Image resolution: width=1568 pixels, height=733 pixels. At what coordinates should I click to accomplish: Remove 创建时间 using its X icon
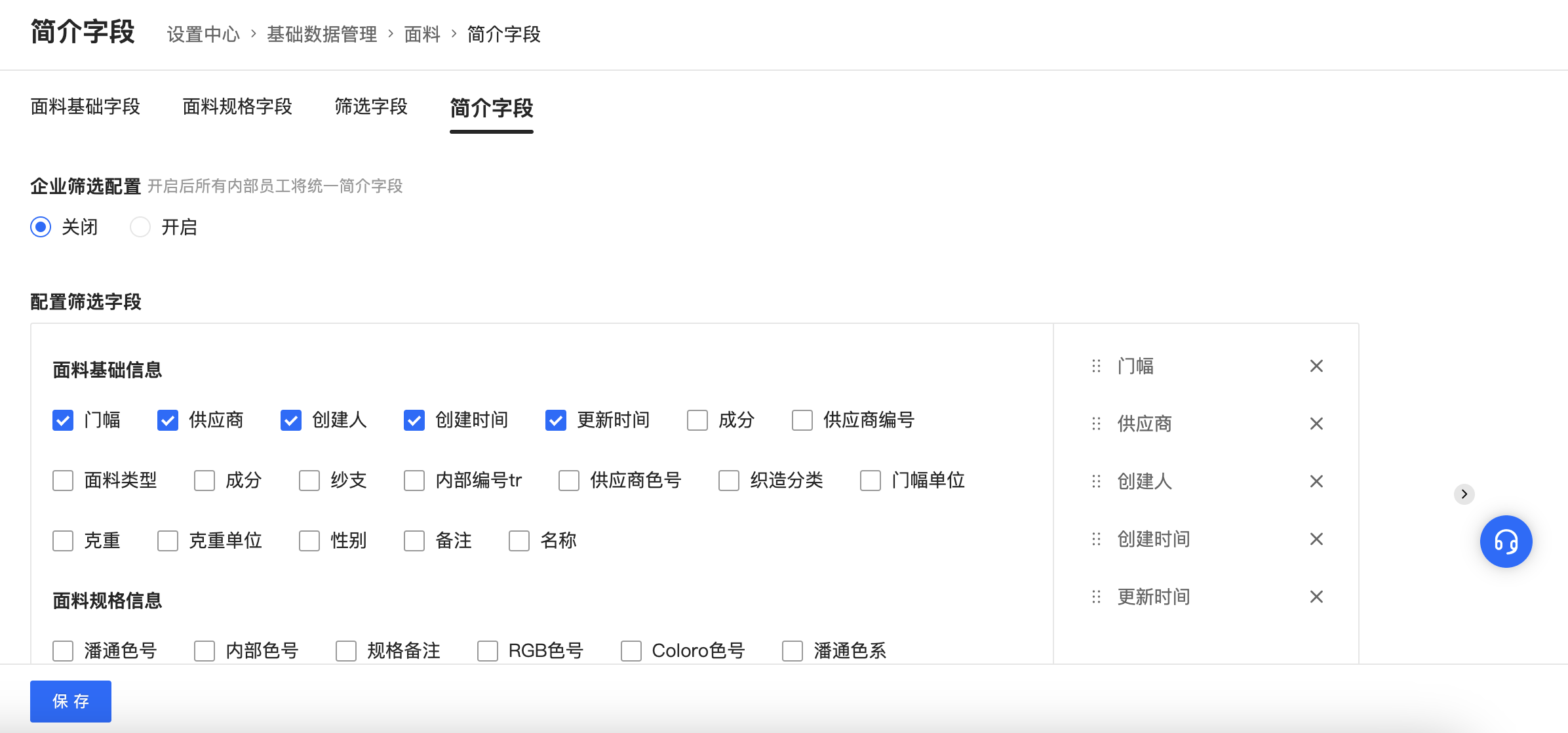tap(1316, 539)
